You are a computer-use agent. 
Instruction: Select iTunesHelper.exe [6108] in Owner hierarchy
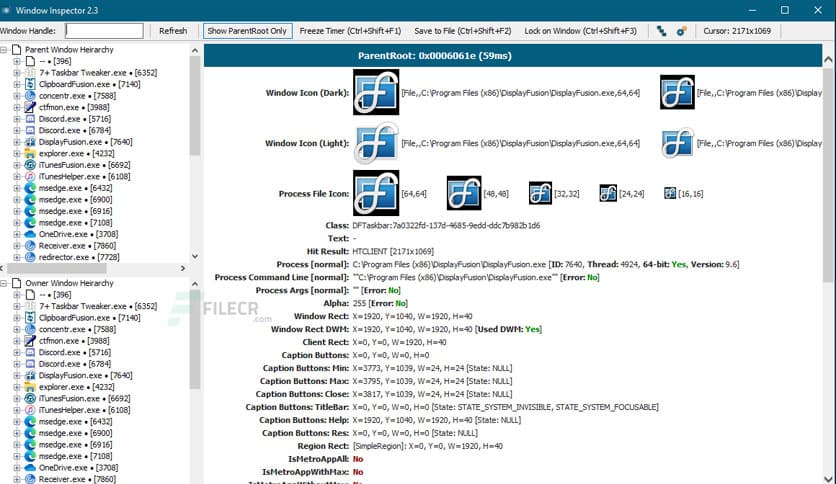pos(84,410)
